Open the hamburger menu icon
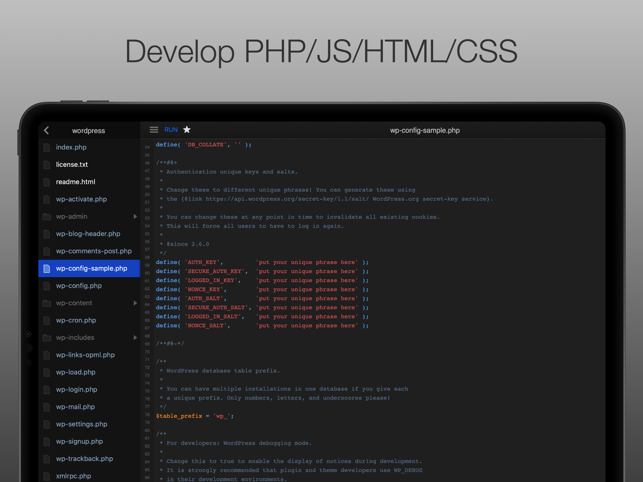 click(154, 130)
